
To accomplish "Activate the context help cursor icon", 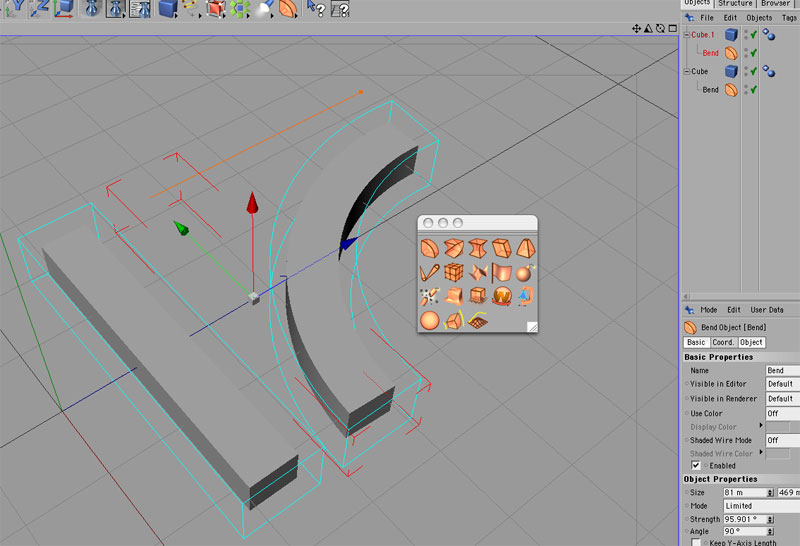I will [316, 8].
